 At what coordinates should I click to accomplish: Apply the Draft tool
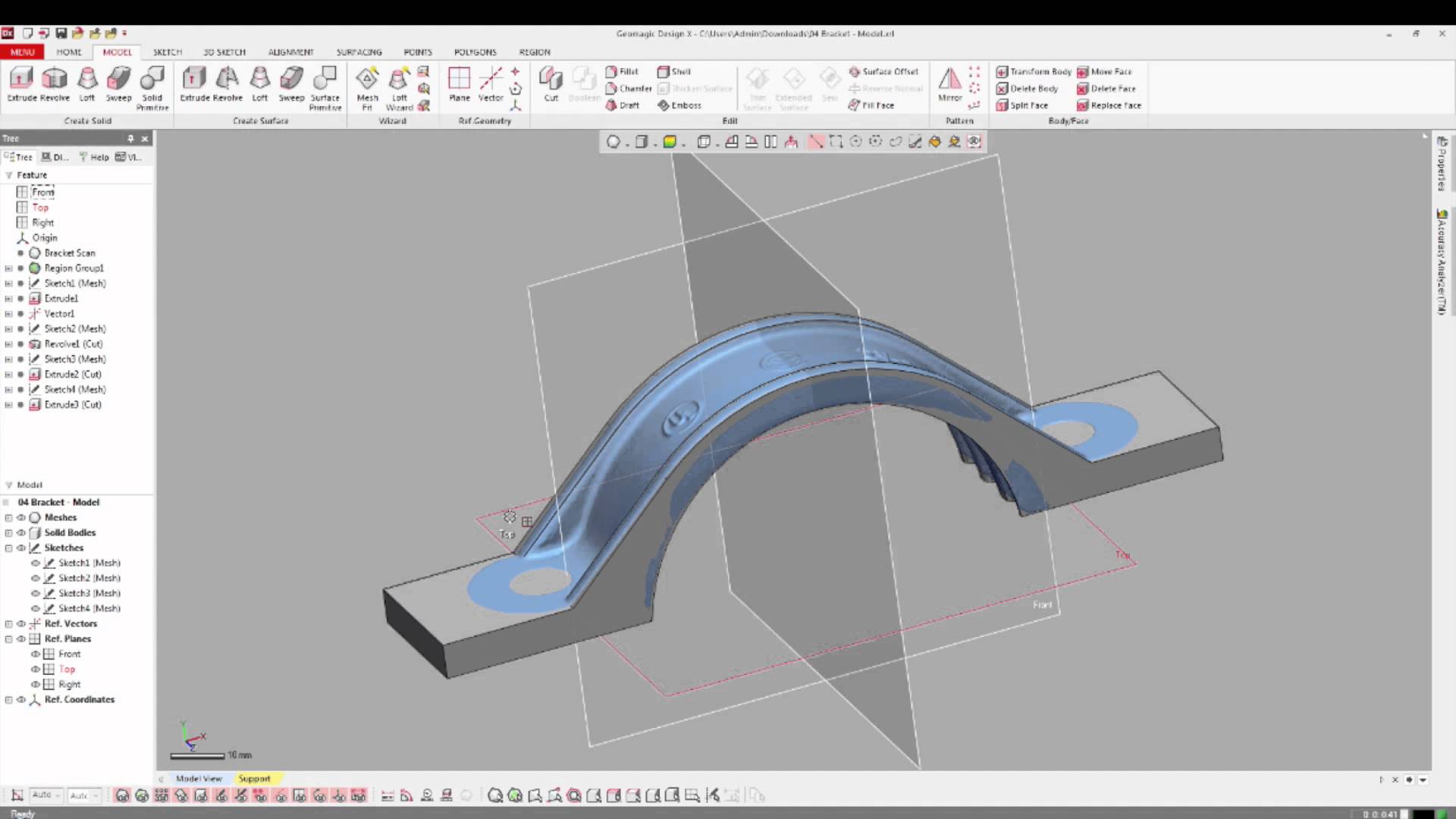[x=623, y=105]
